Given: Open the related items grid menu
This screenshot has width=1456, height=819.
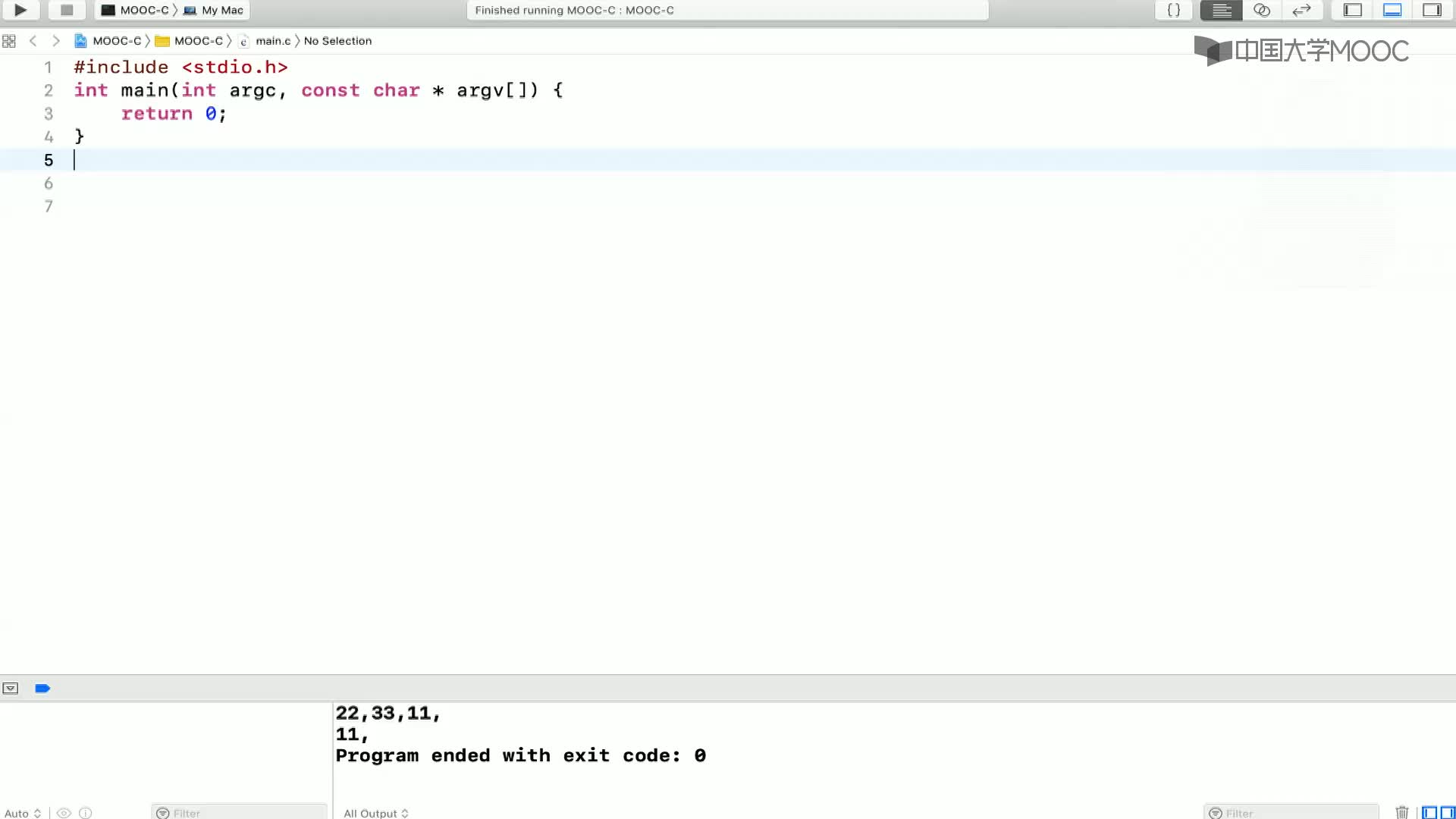Looking at the screenshot, I should pyautogui.click(x=9, y=41).
